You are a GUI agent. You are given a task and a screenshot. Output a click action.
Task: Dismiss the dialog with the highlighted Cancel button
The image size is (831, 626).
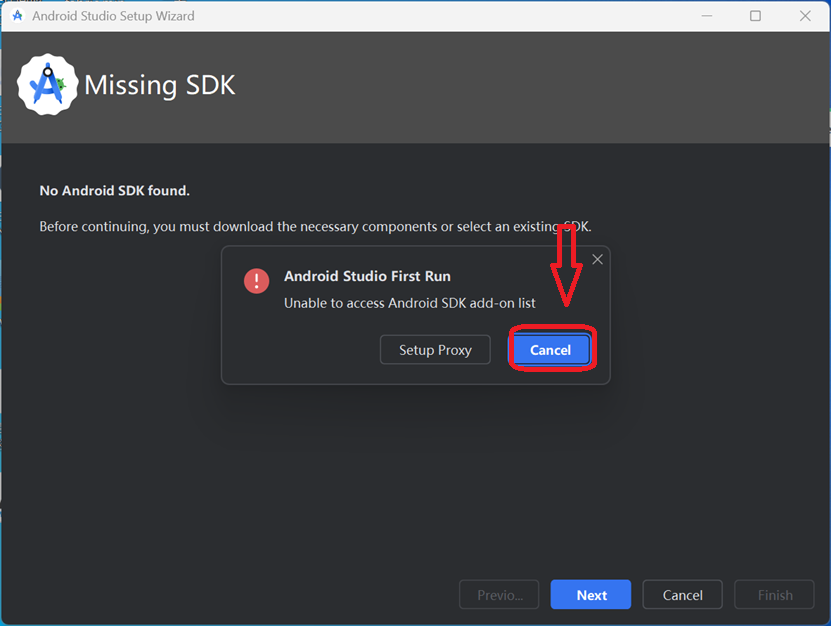[x=550, y=350]
